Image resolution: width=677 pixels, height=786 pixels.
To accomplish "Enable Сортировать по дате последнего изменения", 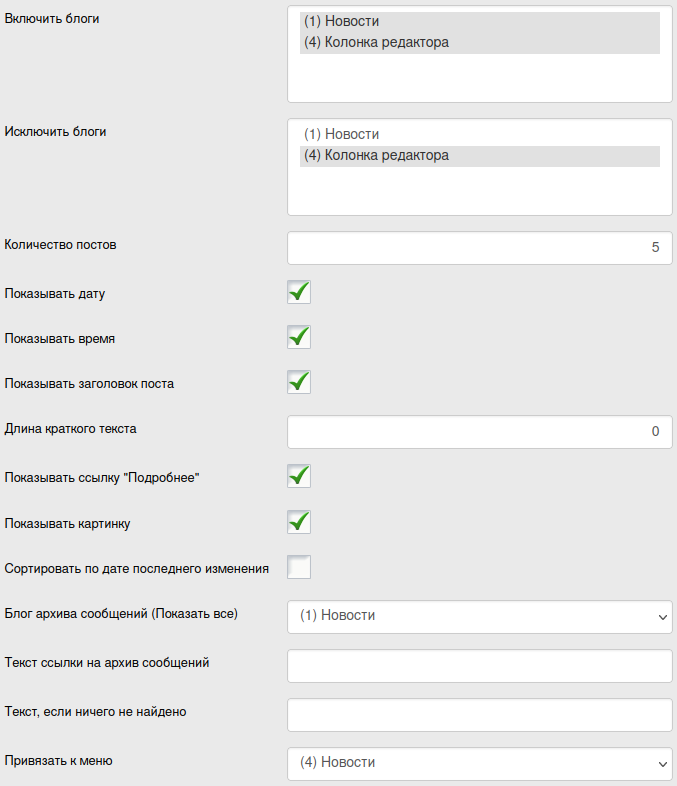I will point(299,567).
